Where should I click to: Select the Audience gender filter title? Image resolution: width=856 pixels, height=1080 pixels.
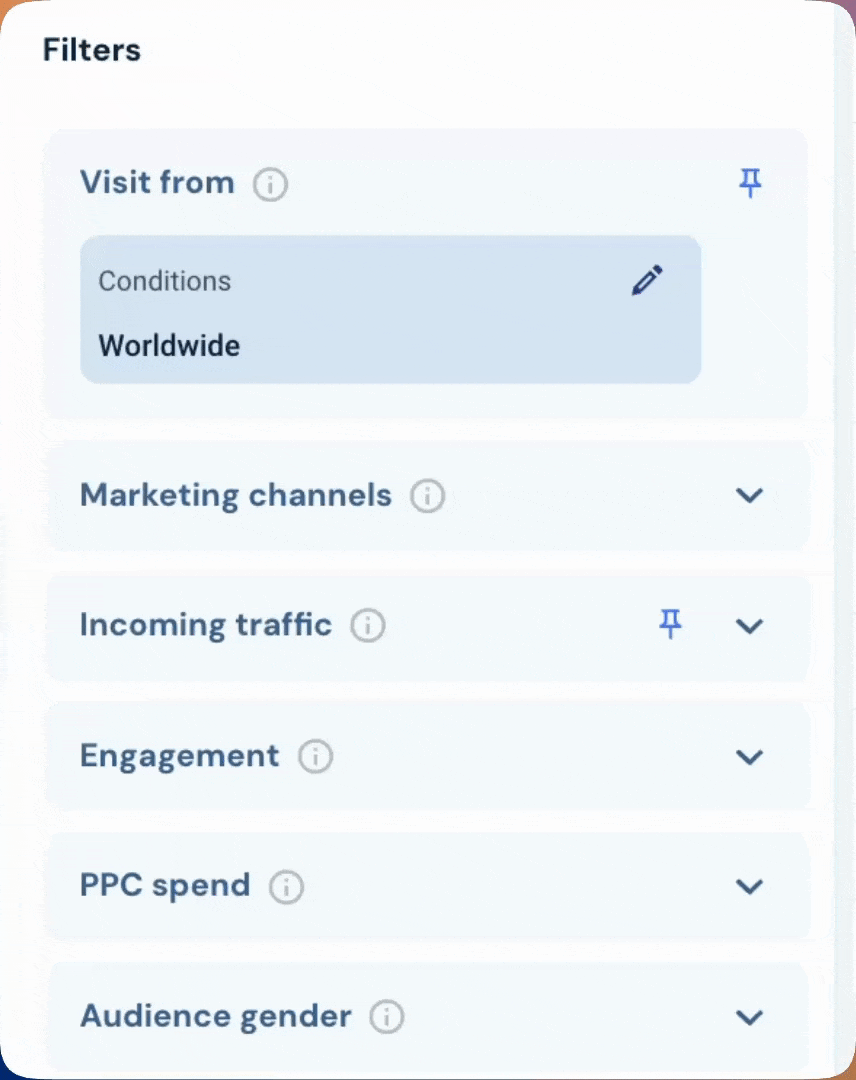point(216,1017)
